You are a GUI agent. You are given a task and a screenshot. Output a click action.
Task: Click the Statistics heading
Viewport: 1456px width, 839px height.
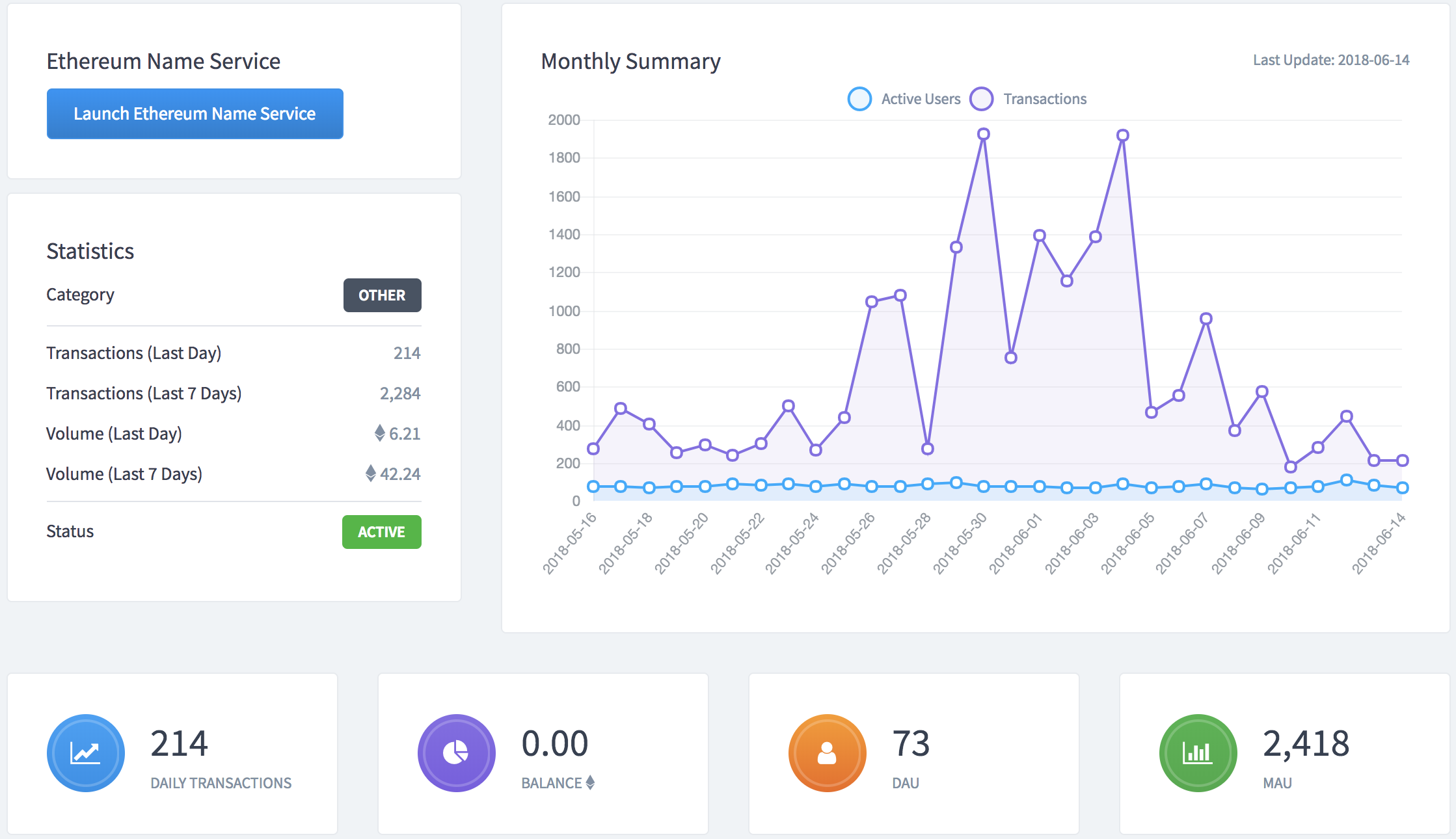click(x=90, y=251)
